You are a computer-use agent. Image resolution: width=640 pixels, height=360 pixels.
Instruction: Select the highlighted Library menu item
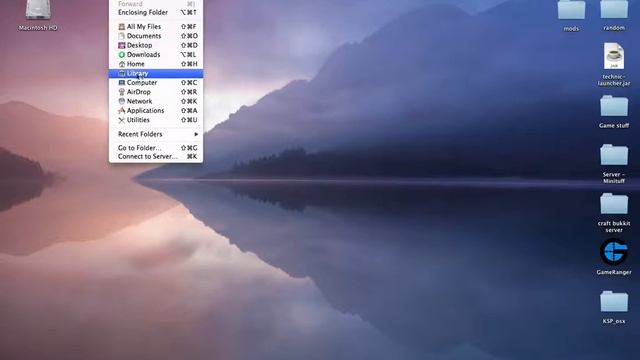pyautogui.click(x=156, y=73)
